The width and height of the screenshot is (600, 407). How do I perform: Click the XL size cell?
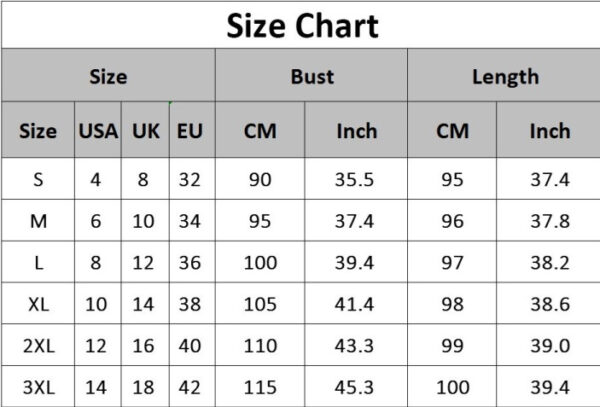(x=38, y=304)
